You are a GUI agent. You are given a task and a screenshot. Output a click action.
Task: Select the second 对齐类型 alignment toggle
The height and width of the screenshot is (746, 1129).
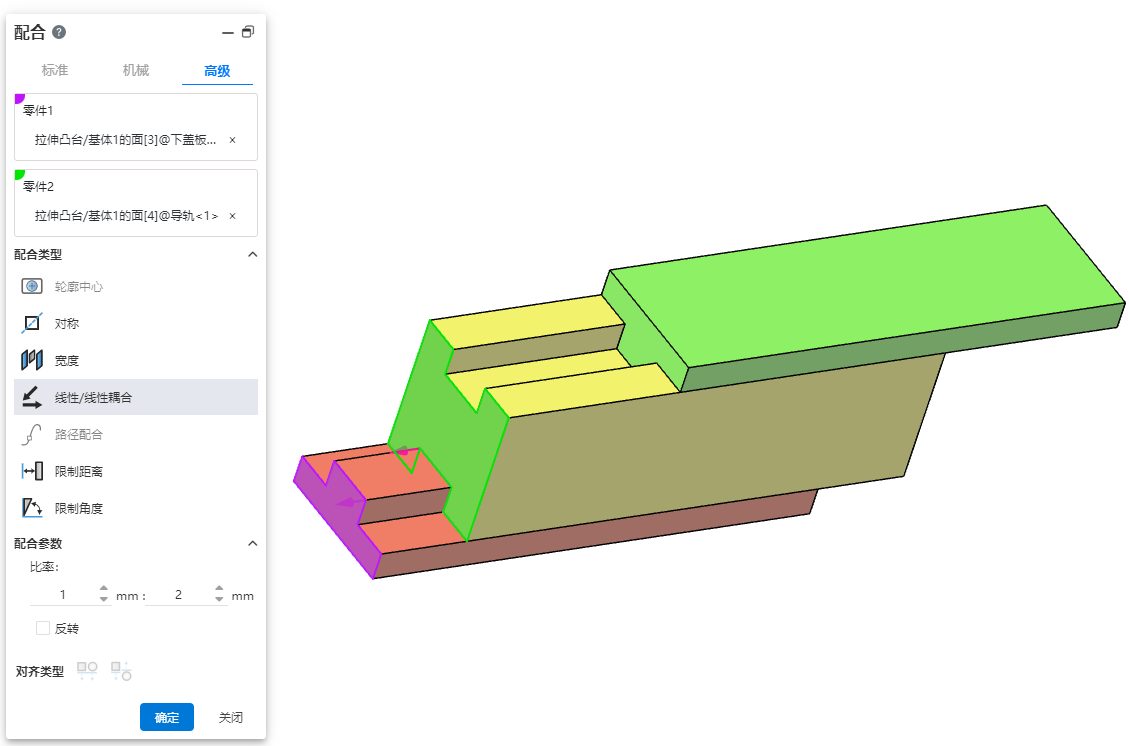tap(121, 671)
